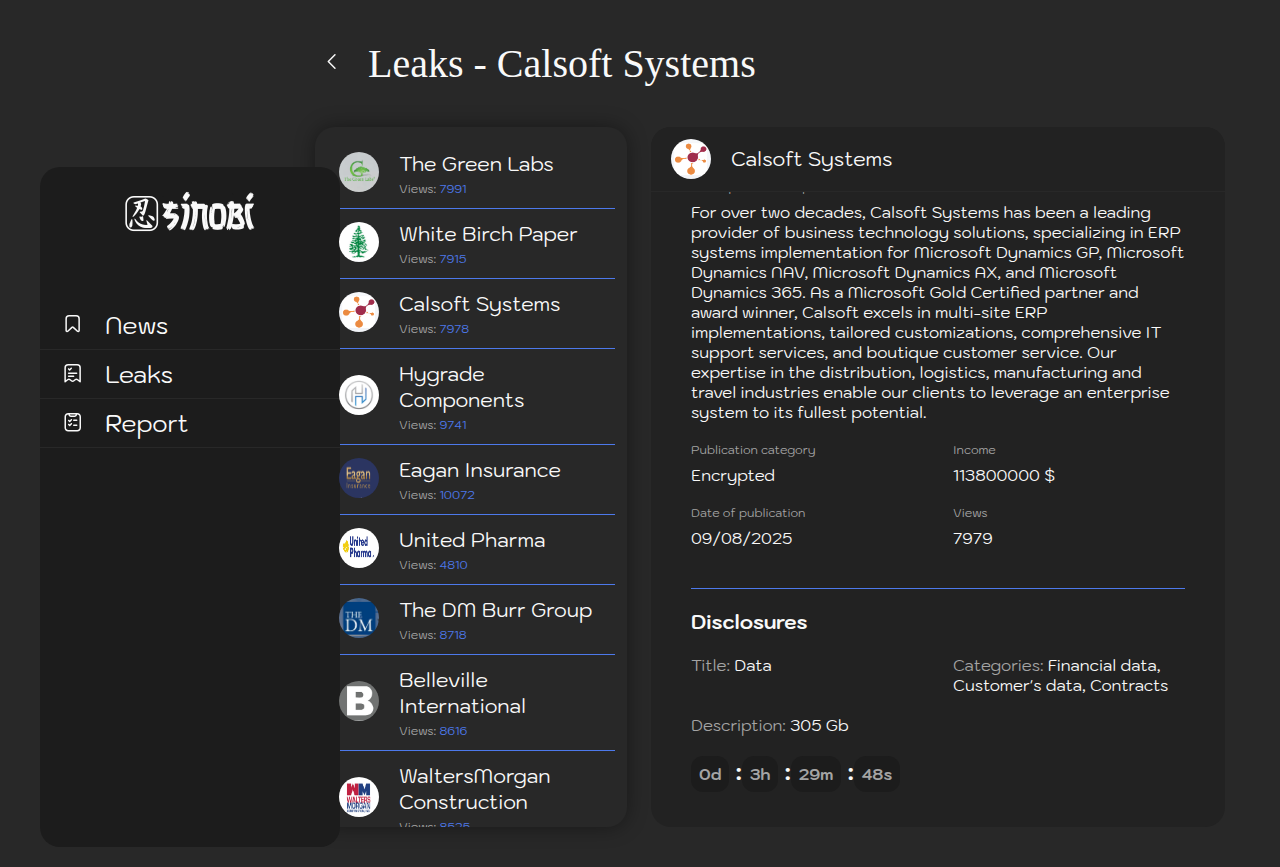Click the document icon next to Leaks
This screenshot has width=1280, height=867.
pyautogui.click(x=73, y=374)
